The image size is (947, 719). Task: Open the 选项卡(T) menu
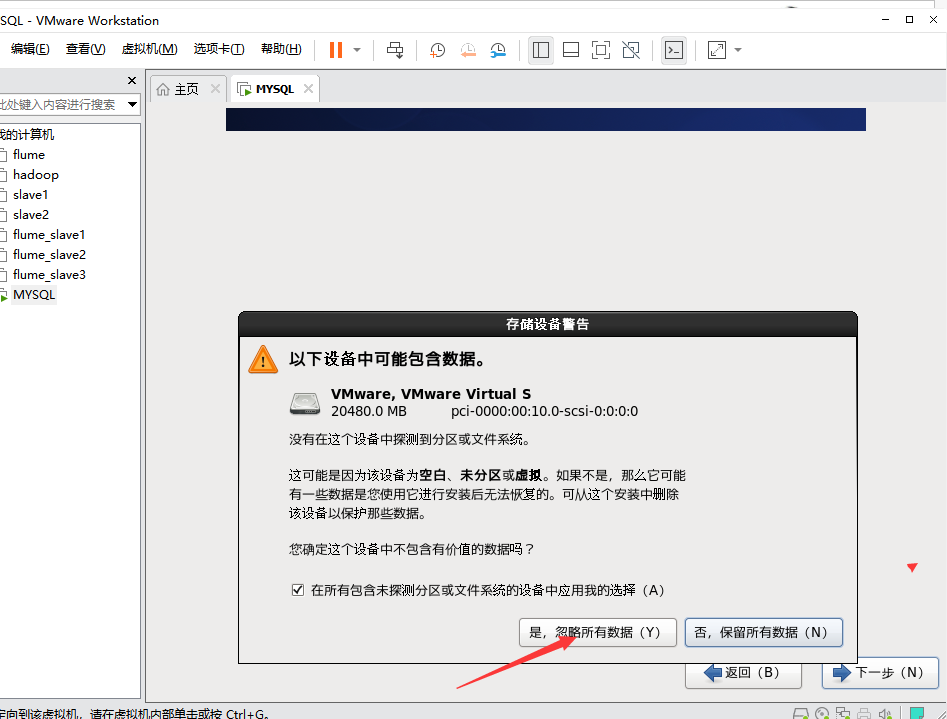(219, 49)
